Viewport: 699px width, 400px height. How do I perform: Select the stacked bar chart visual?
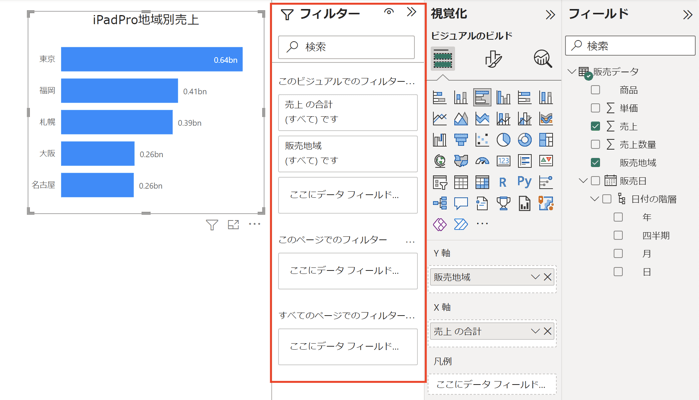point(440,97)
